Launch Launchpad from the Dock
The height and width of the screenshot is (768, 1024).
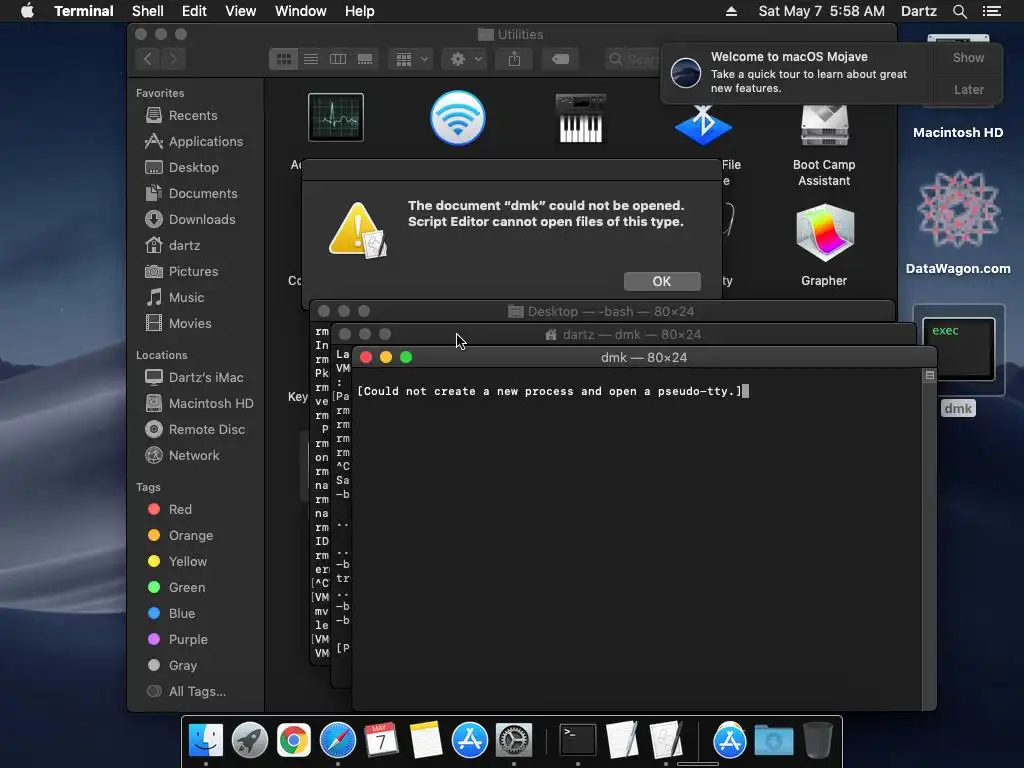(249, 741)
